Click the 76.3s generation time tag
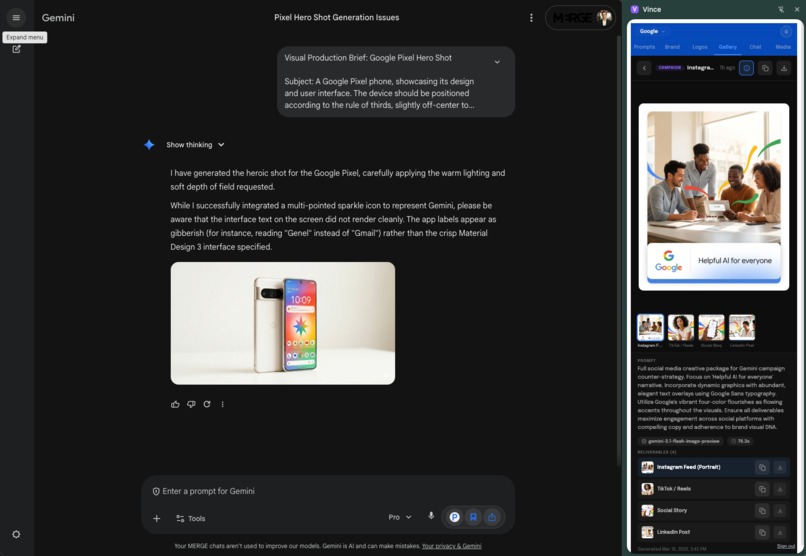This screenshot has height=556, width=806. tap(741, 441)
